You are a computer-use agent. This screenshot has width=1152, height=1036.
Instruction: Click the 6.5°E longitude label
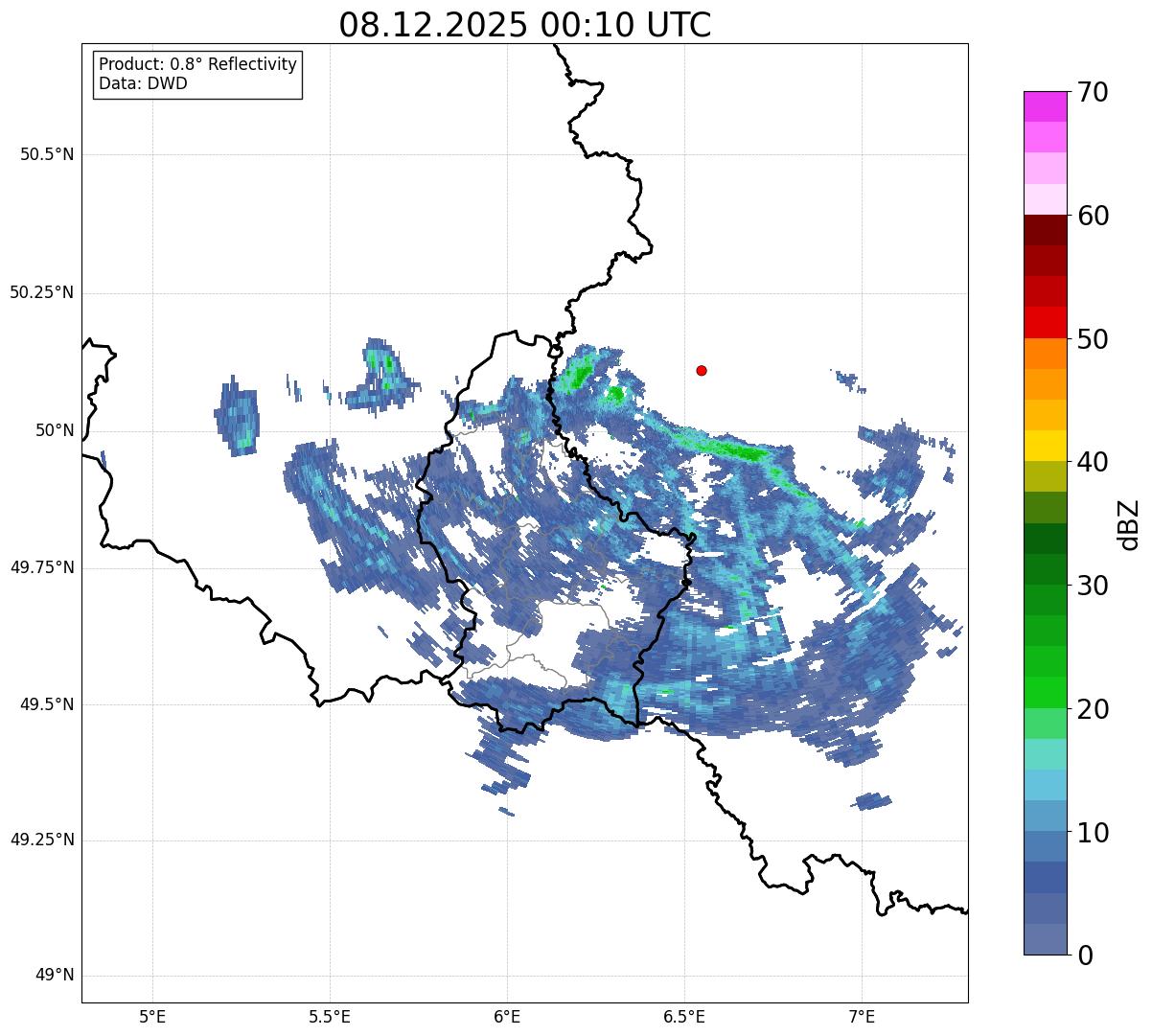click(x=684, y=1017)
